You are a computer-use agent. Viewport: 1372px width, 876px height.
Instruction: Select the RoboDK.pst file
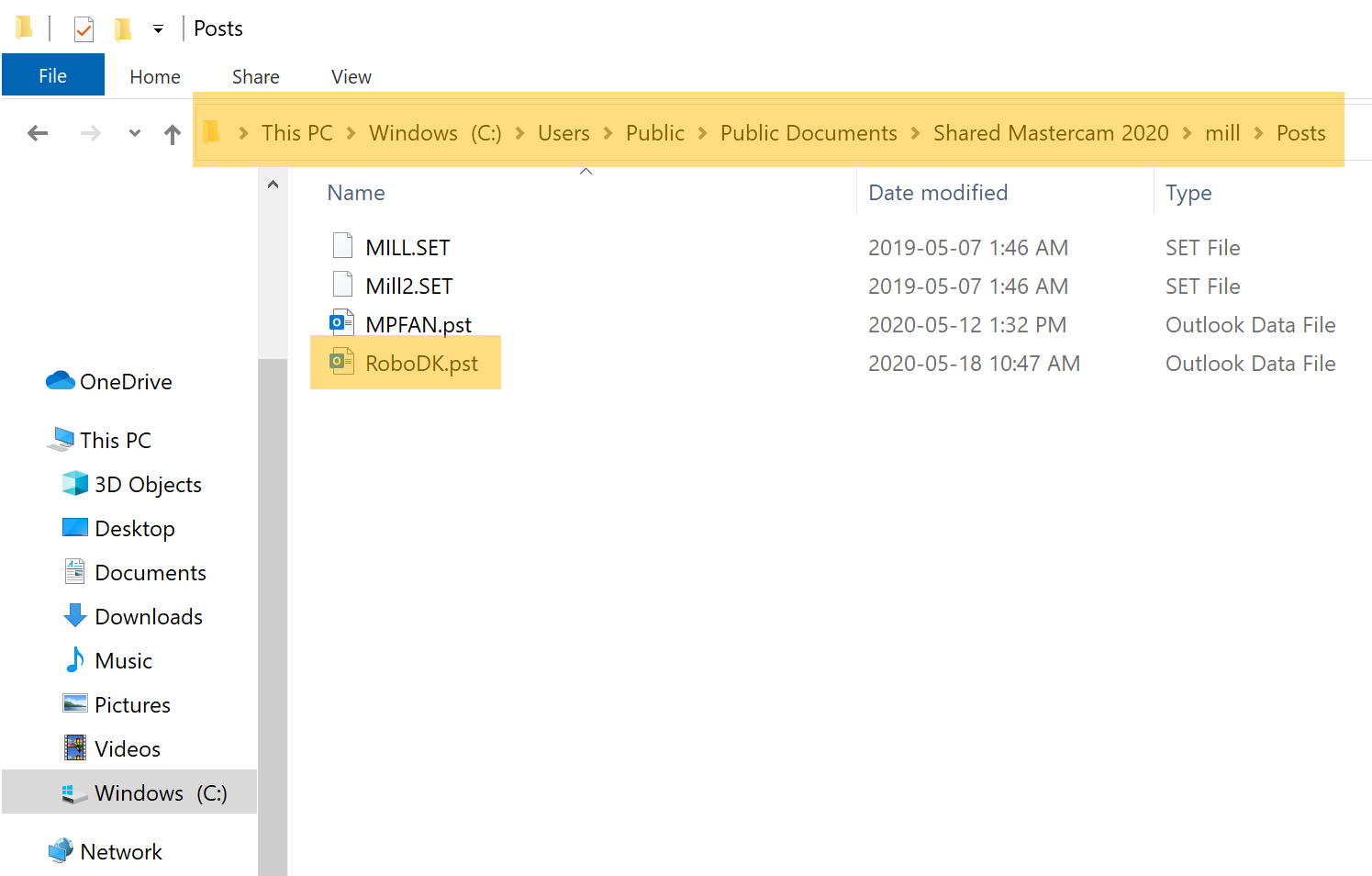tap(421, 364)
